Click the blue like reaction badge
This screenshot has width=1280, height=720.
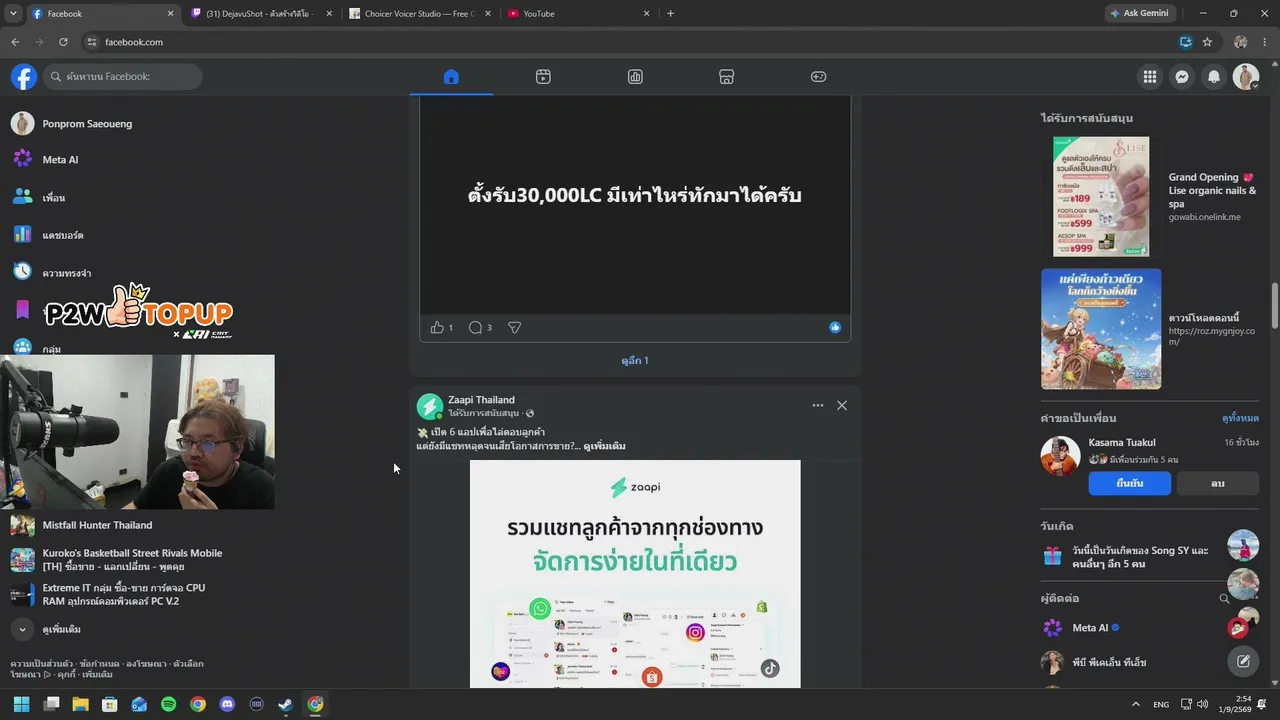(835, 327)
